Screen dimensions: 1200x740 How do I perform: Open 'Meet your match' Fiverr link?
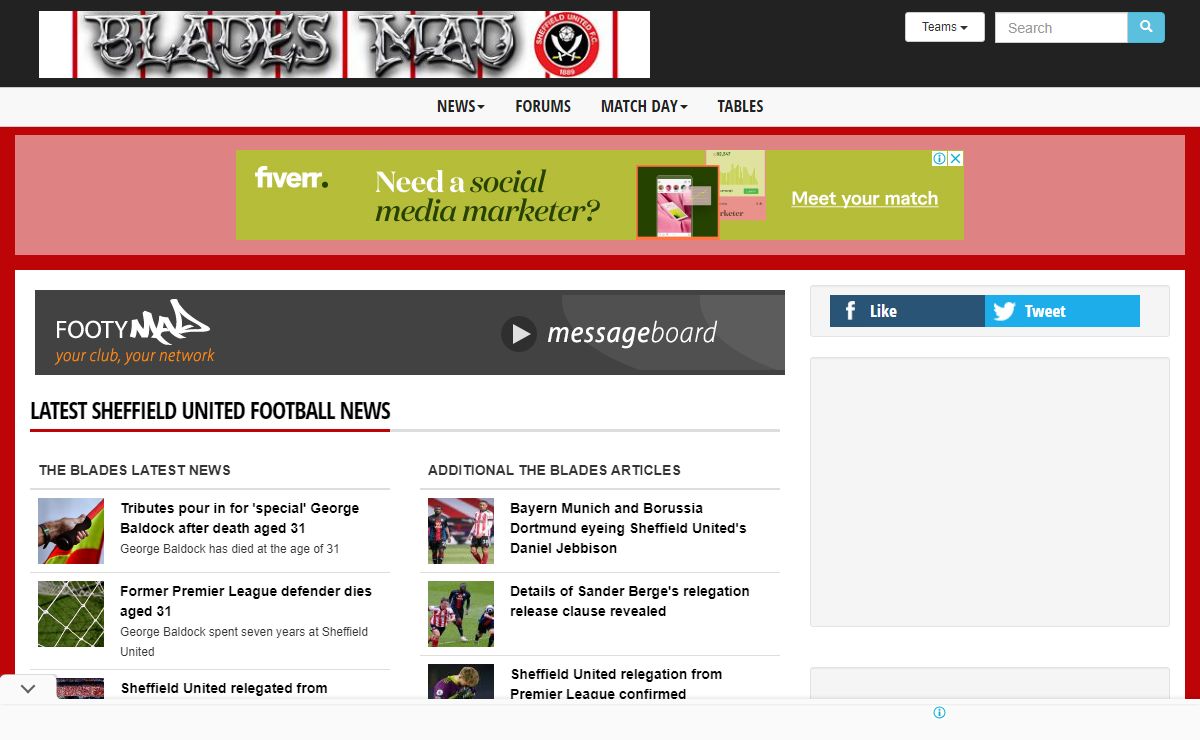[x=865, y=198]
